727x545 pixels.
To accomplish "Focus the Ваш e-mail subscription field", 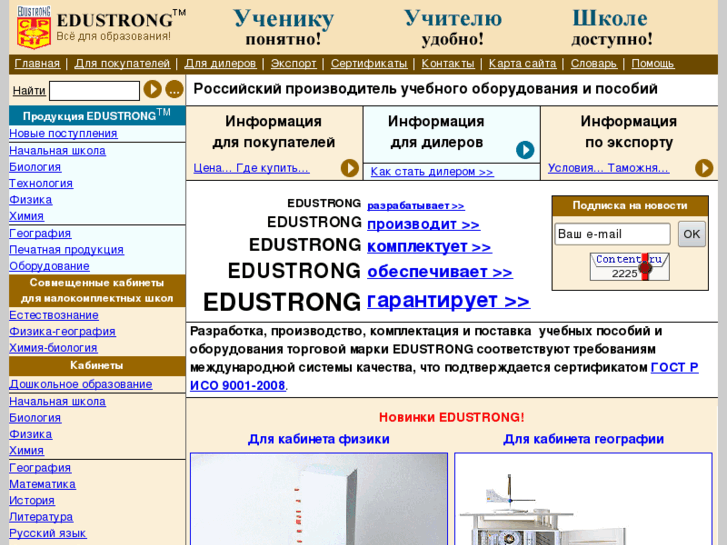I will coord(612,234).
